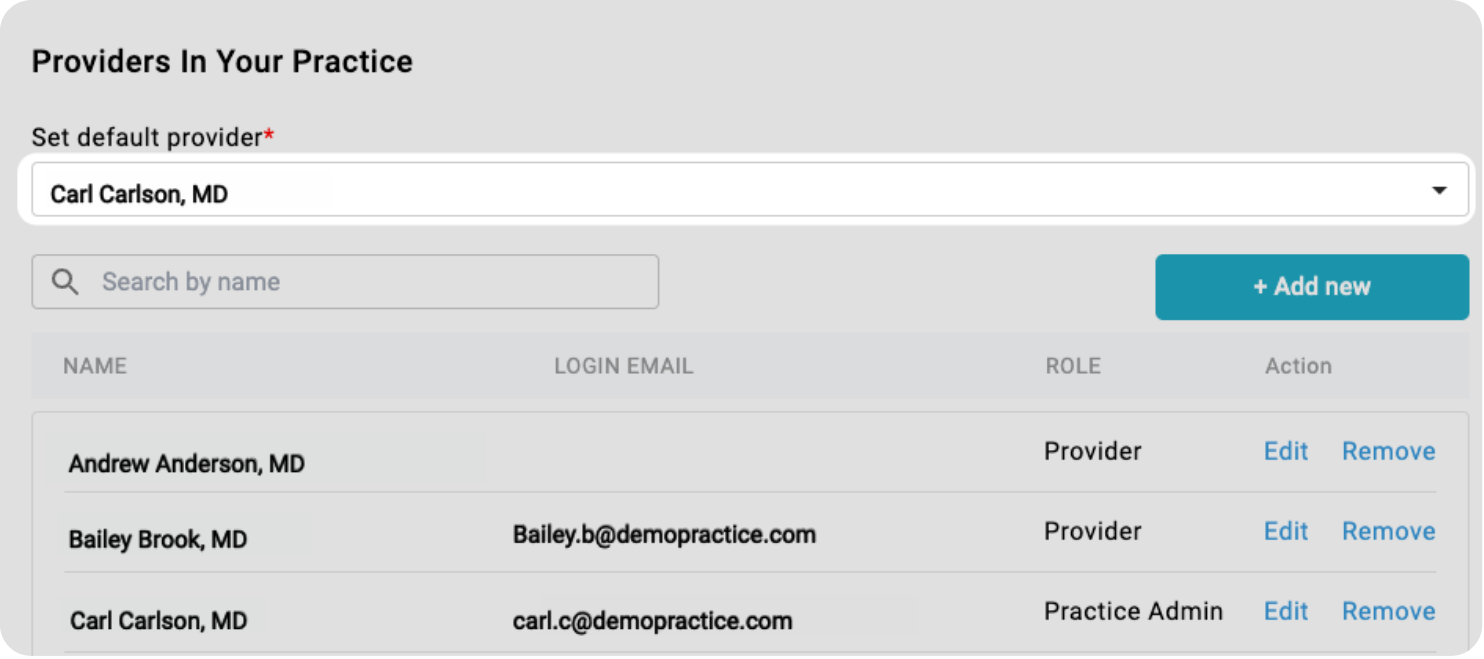1484x659 pixels.
Task: Click carl.c@demopractice.com email
Action: (652, 621)
